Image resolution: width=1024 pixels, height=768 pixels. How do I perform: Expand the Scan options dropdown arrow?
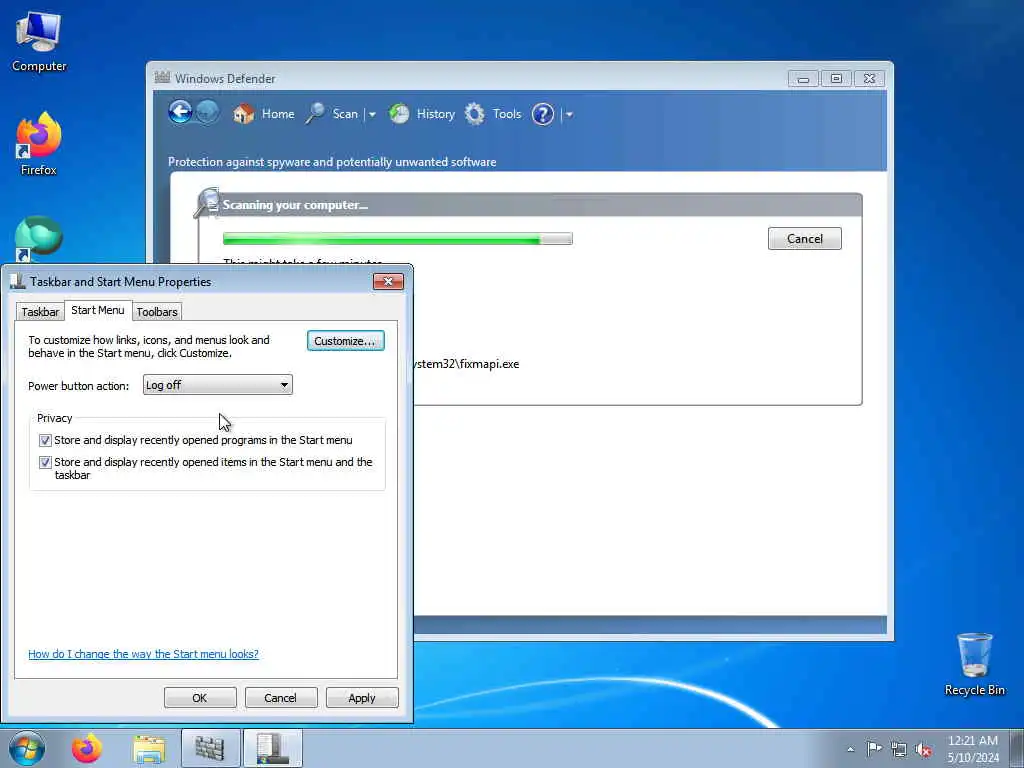coord(372,114)
